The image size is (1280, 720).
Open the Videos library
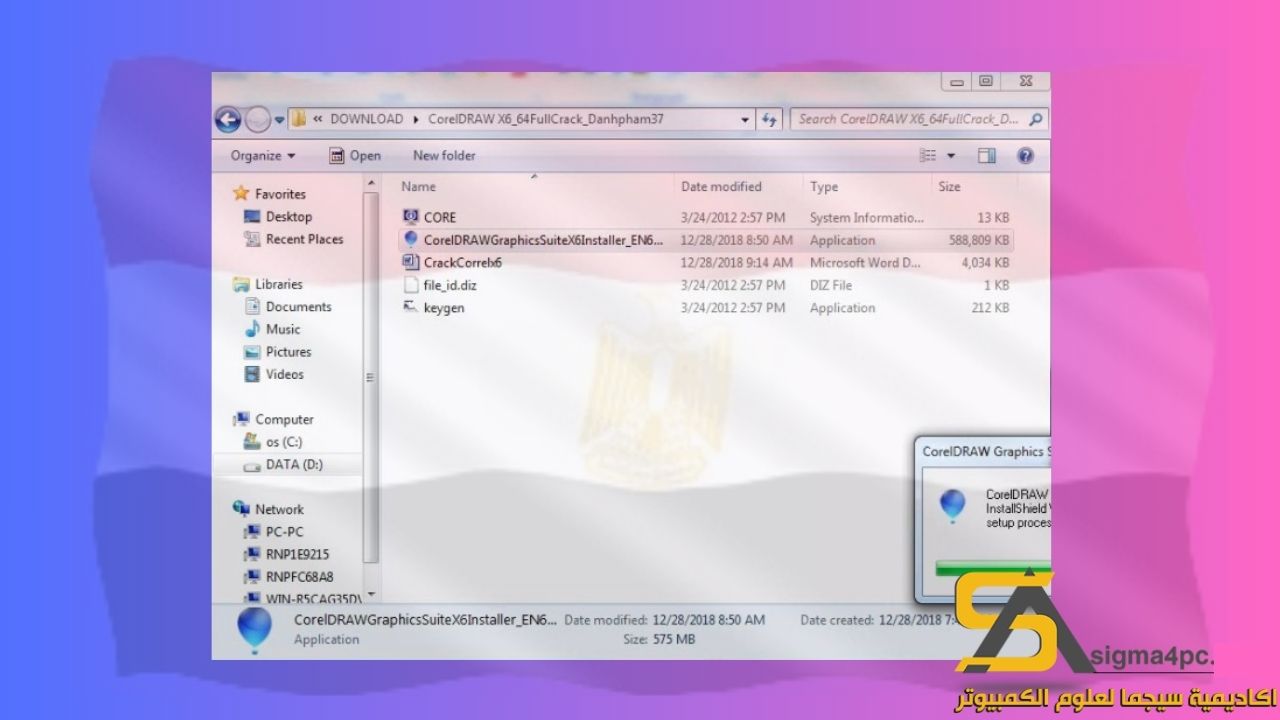click(285, 374)
